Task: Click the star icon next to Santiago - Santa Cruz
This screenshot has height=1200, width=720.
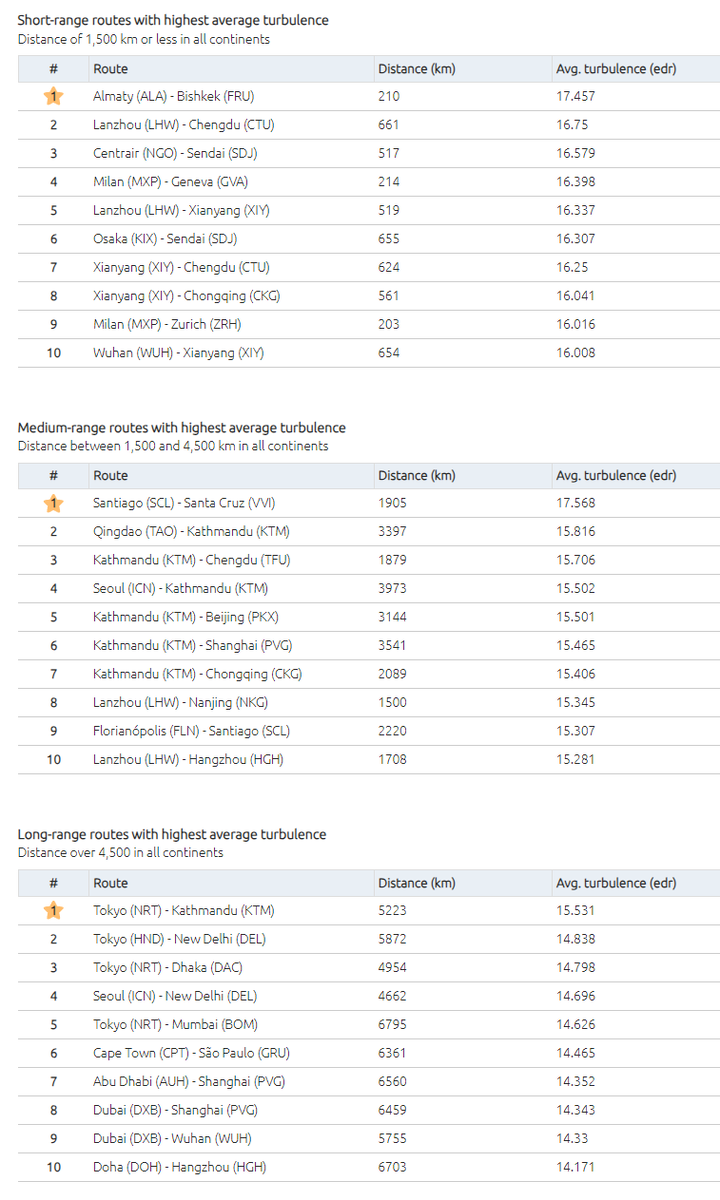Action: 54,503
